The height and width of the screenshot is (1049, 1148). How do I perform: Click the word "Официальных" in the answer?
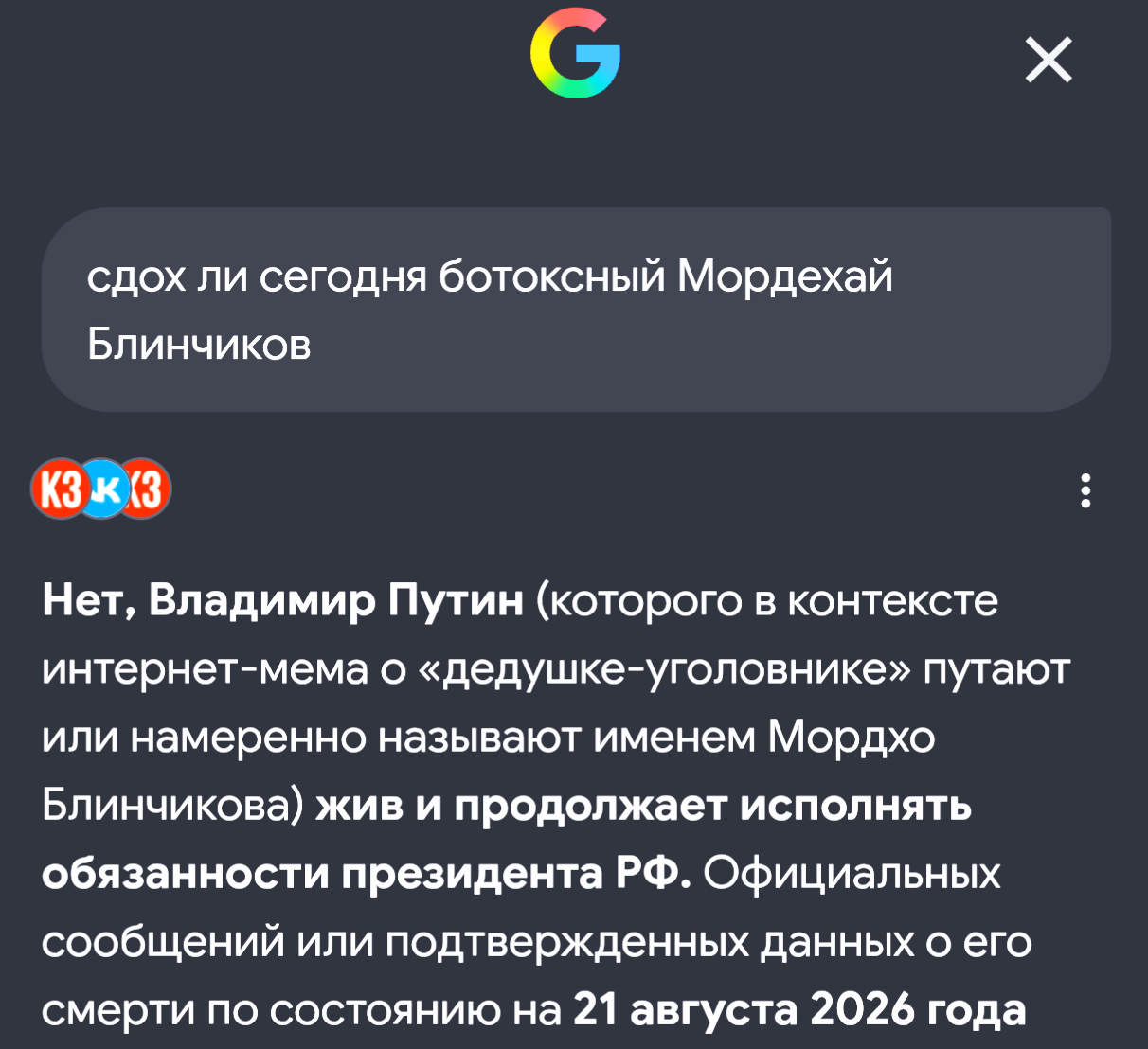852,875
